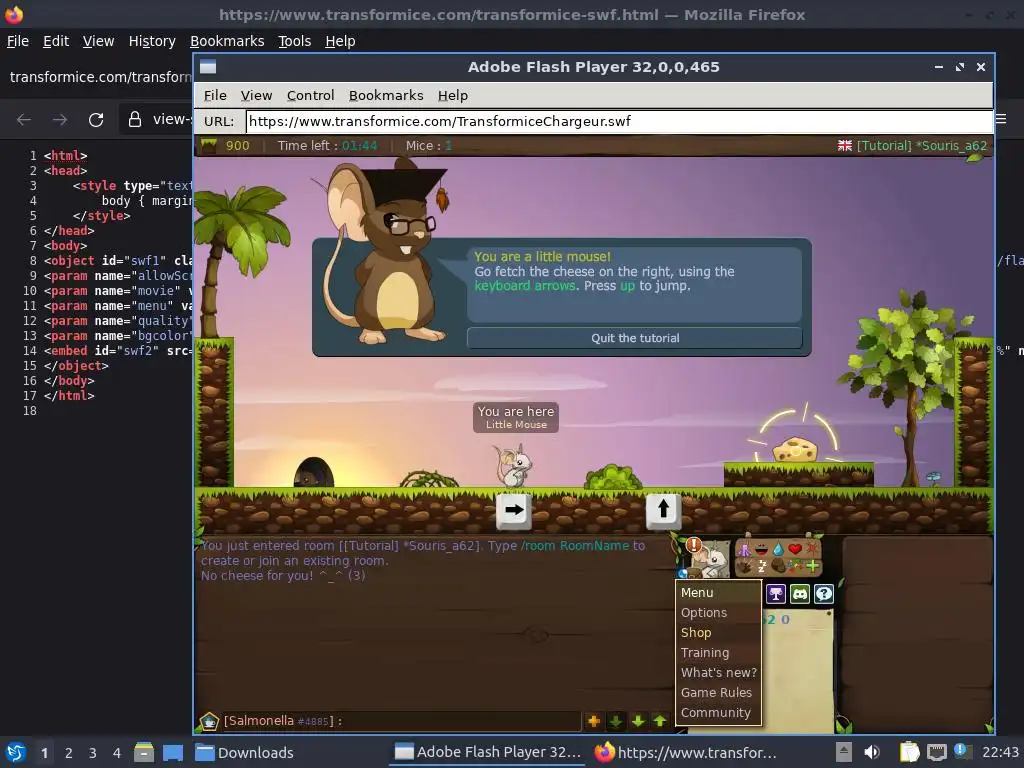
Task: Select the laughing mouth emote
Action: 761,550
